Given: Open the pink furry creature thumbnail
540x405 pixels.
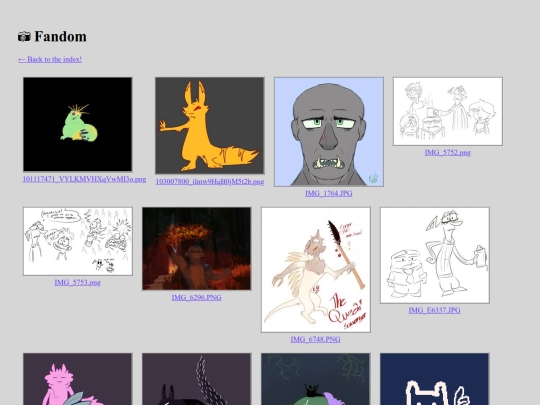Looking at the screenshot, I should (77, 379).
